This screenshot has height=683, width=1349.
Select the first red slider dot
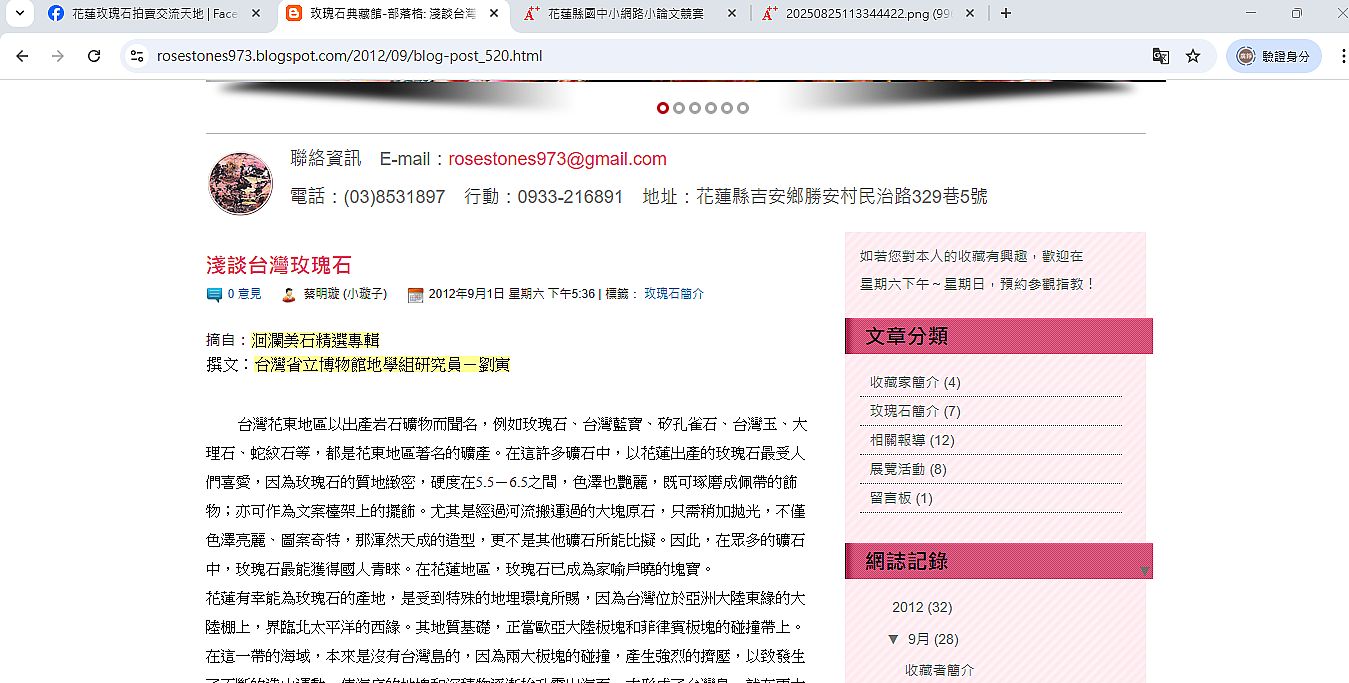pyautogui.click(x=663, y=108)
